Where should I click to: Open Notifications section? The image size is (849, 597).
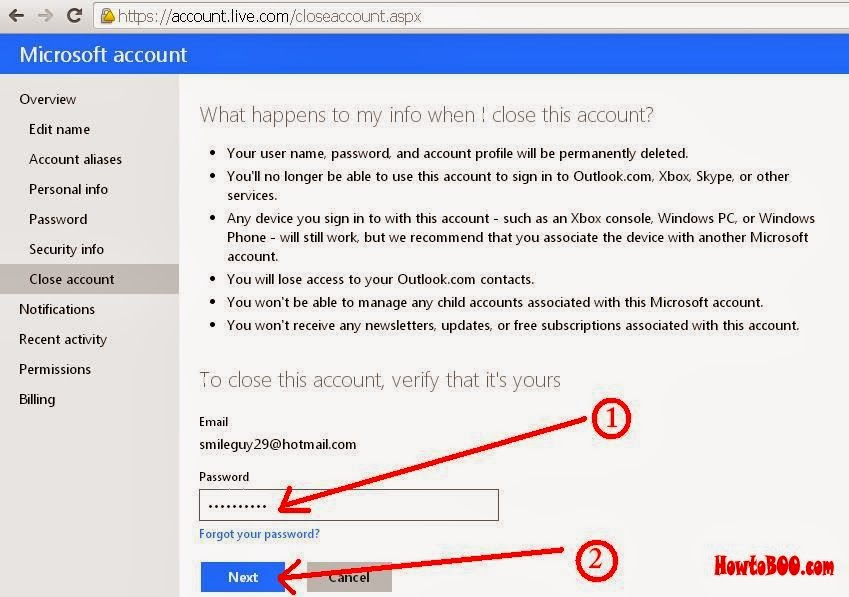(57, 309)
